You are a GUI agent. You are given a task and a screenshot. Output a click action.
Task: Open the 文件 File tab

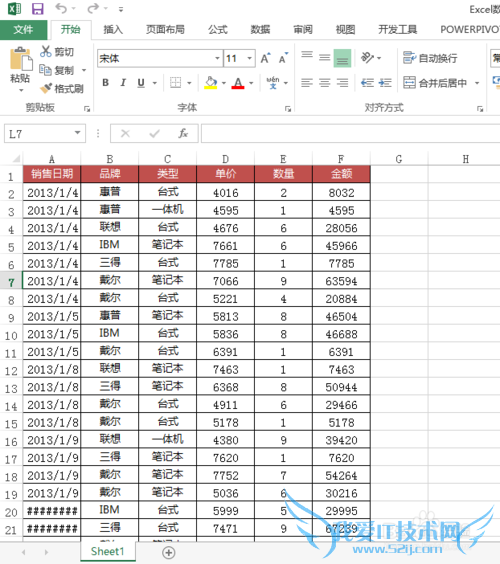(x=23, y=29)
